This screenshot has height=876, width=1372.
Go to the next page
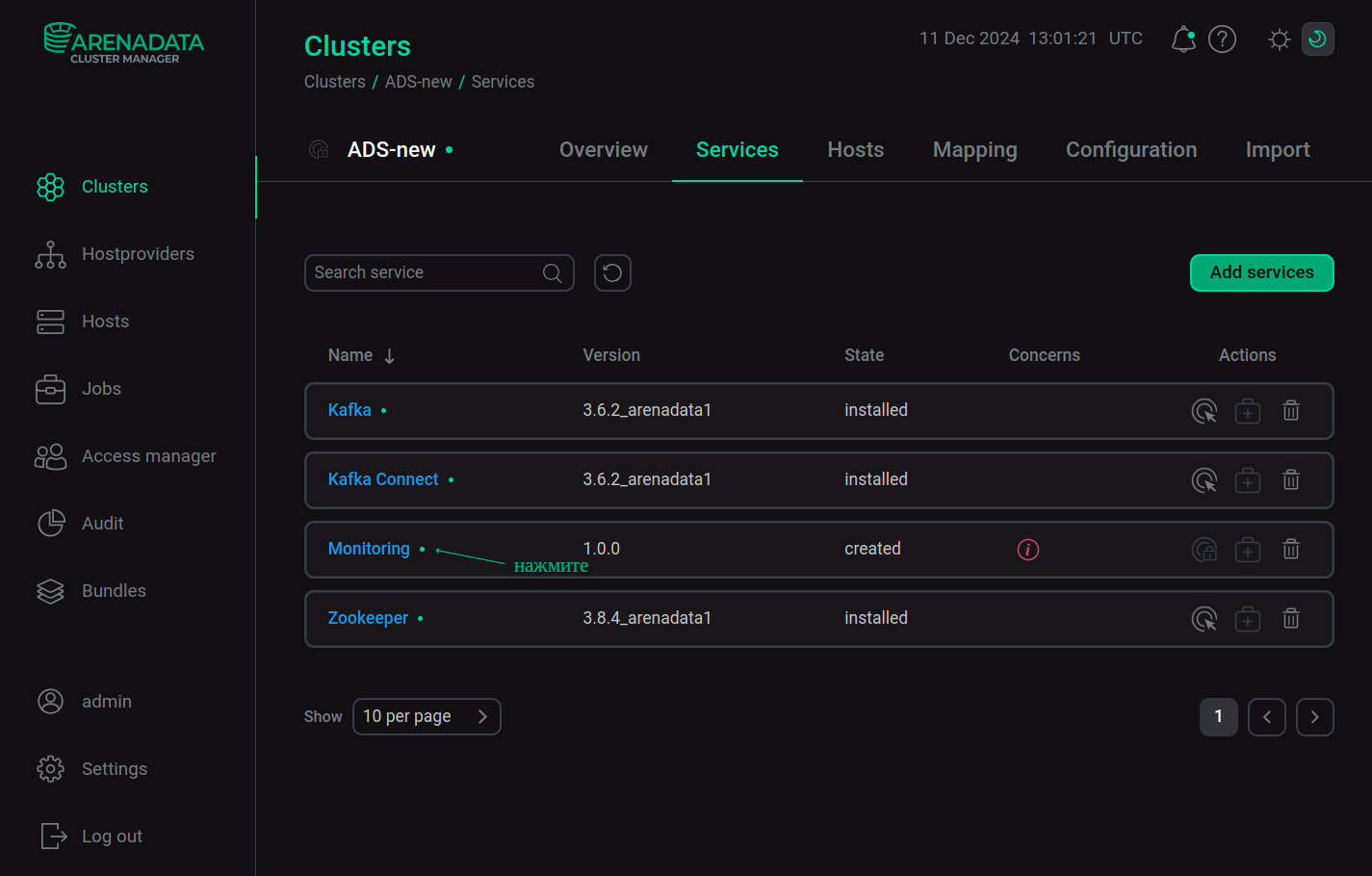(x=1315, y=717)
